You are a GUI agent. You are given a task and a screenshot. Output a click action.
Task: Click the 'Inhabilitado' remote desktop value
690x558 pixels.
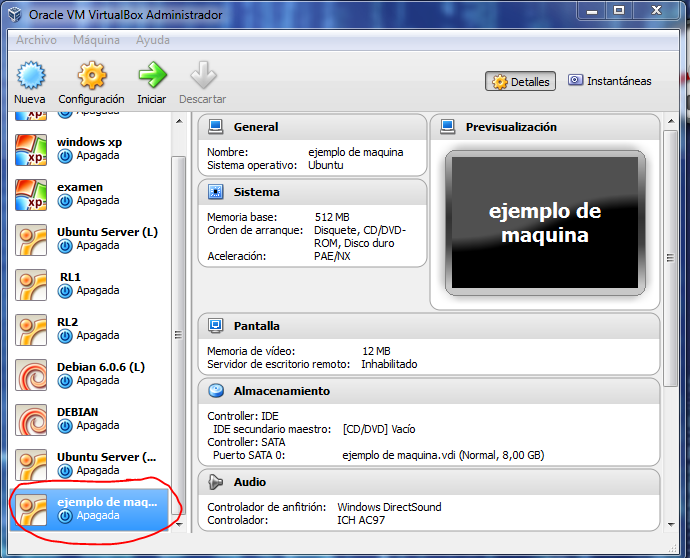(389, 364)
